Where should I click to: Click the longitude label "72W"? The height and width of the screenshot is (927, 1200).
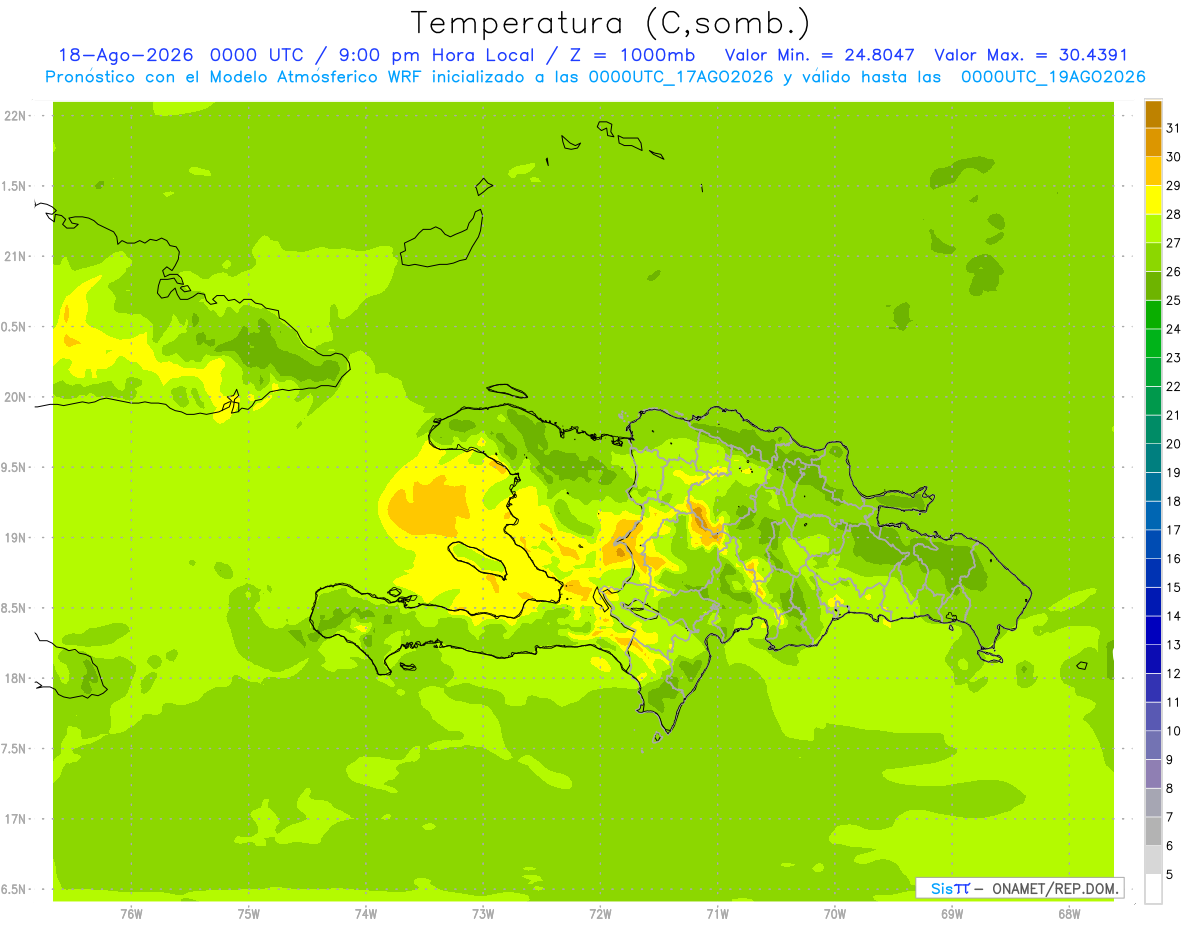[600, 914]
